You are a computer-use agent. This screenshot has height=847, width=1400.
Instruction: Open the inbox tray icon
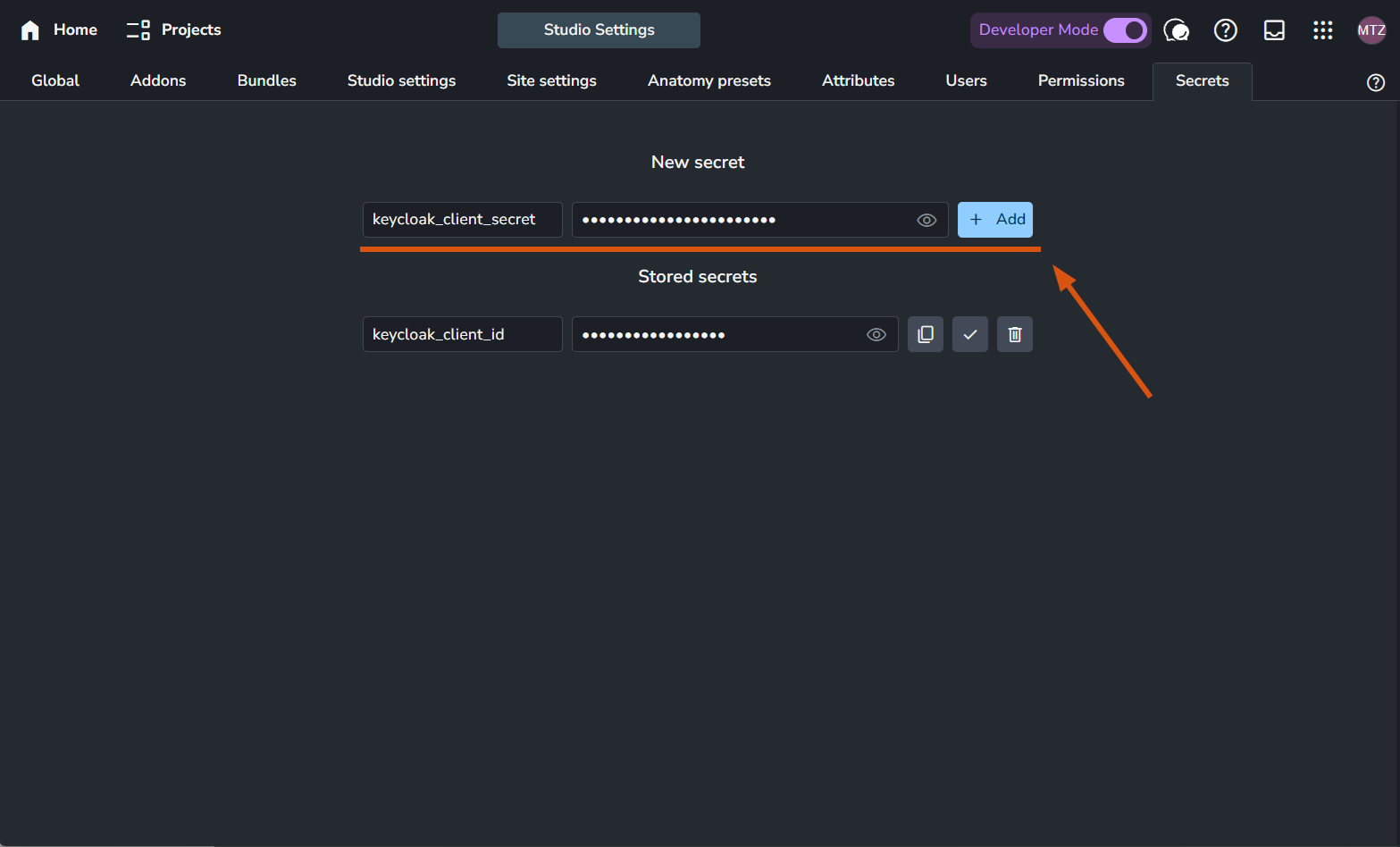1274,30
